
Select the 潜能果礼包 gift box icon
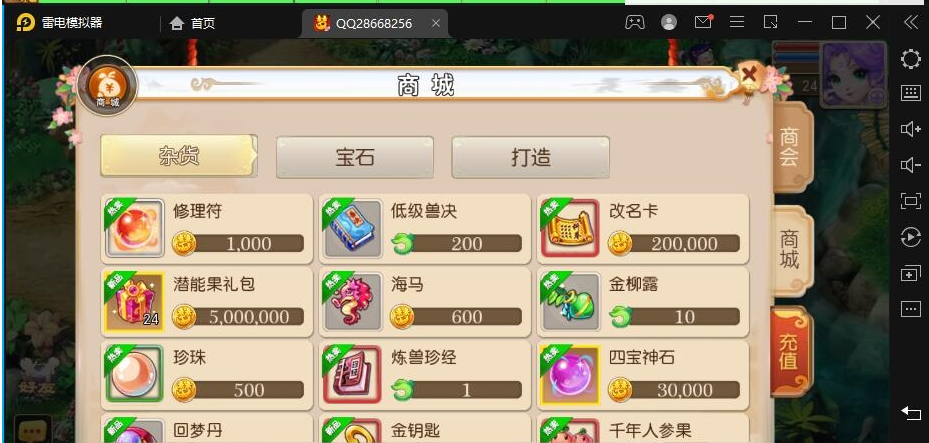(x=134, y=301)
